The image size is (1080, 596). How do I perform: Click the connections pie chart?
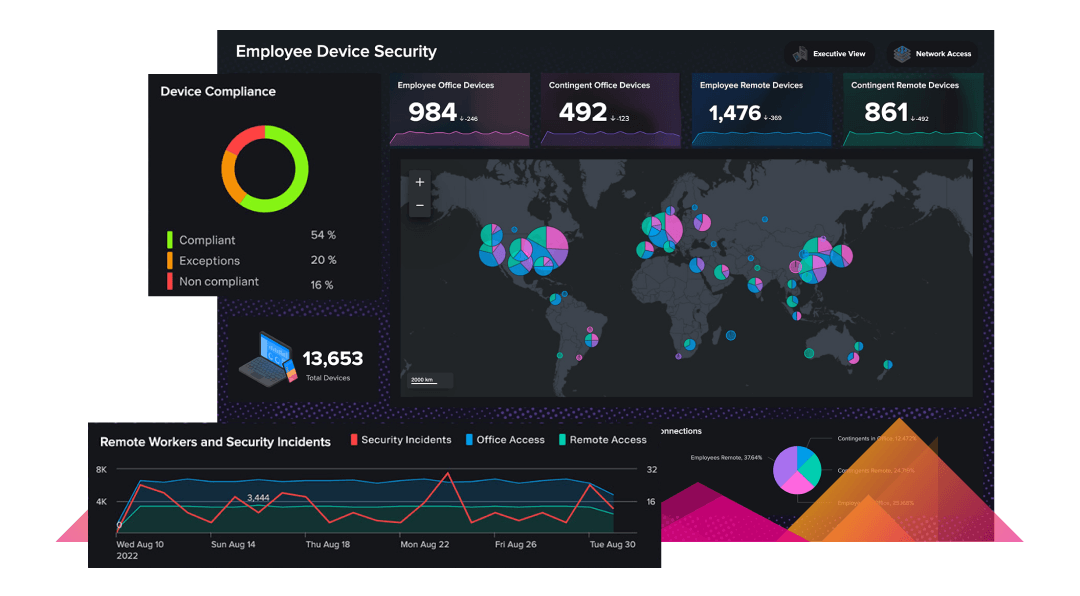pos(796,470)
